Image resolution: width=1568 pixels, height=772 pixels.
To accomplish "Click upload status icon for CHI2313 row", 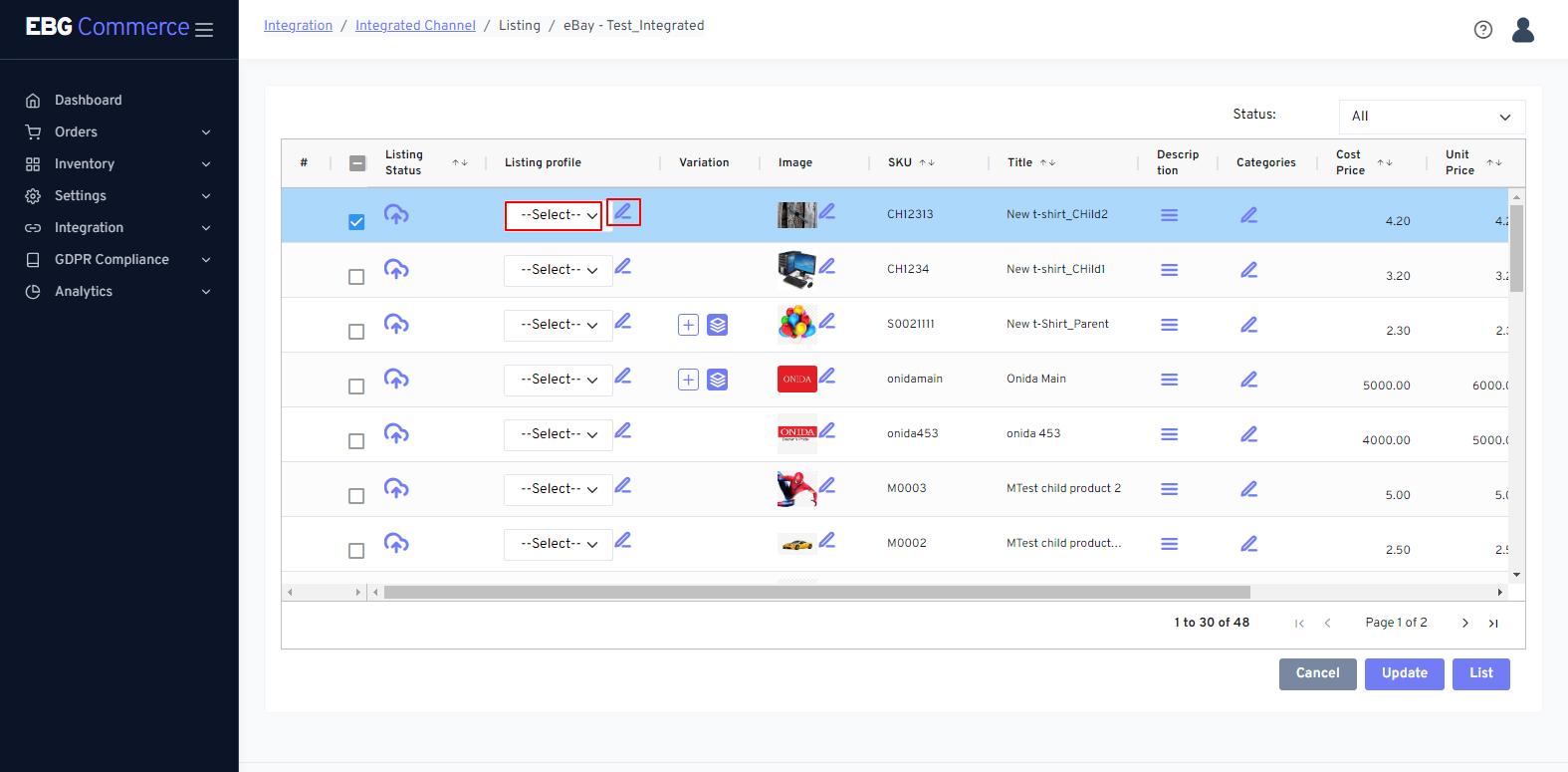I will 396,214.
